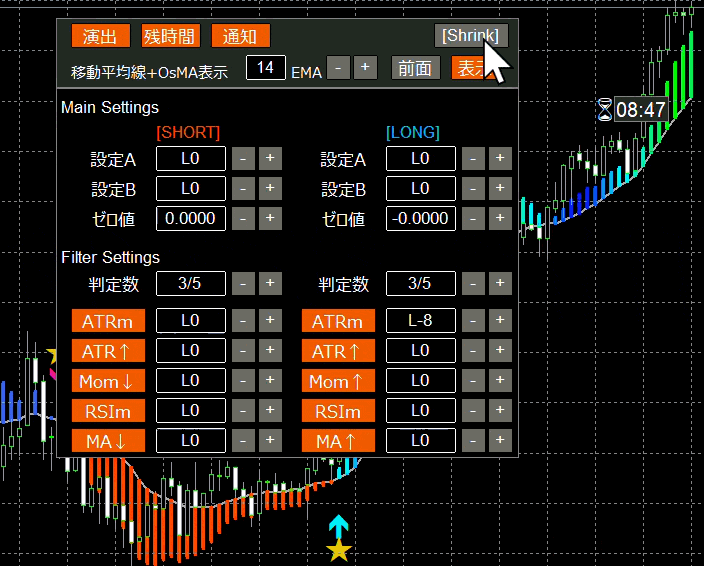
Task: Toggle the SHORT ATRm filter button
Action: point(108,321)
